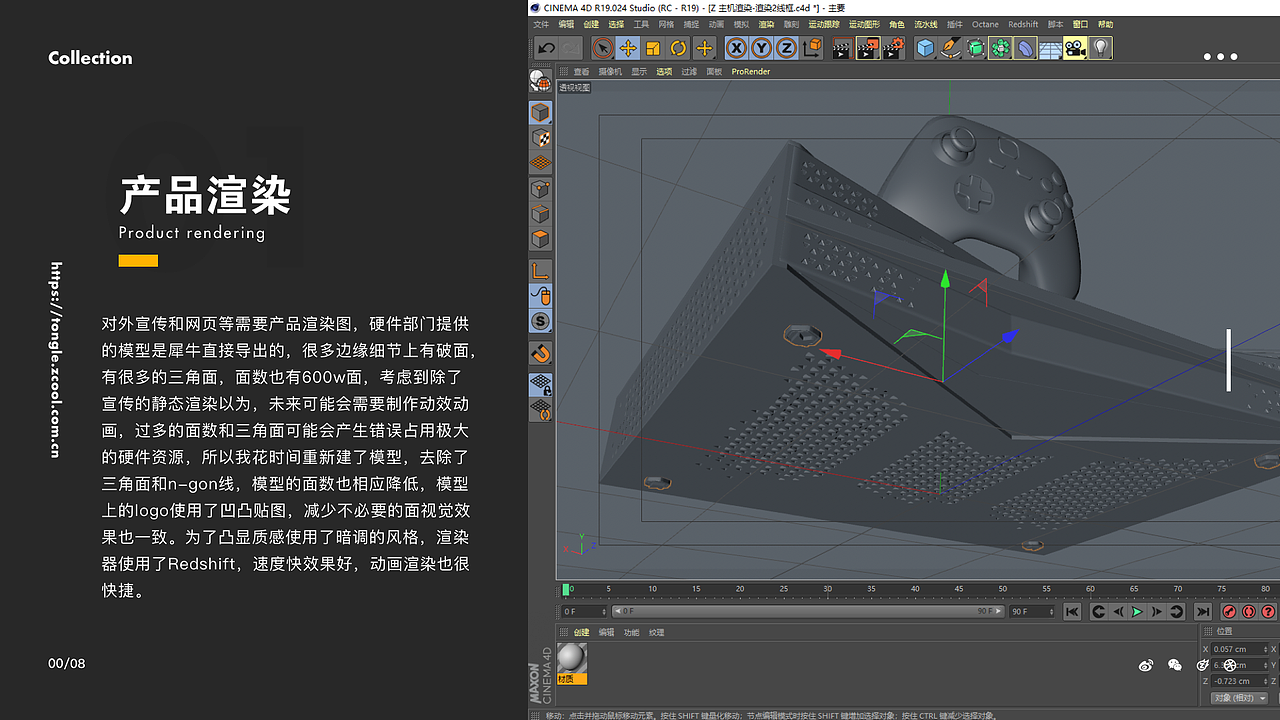Open the 文件 menu
This screenshot has height=720, width=1280.
[x=541, y=24]
